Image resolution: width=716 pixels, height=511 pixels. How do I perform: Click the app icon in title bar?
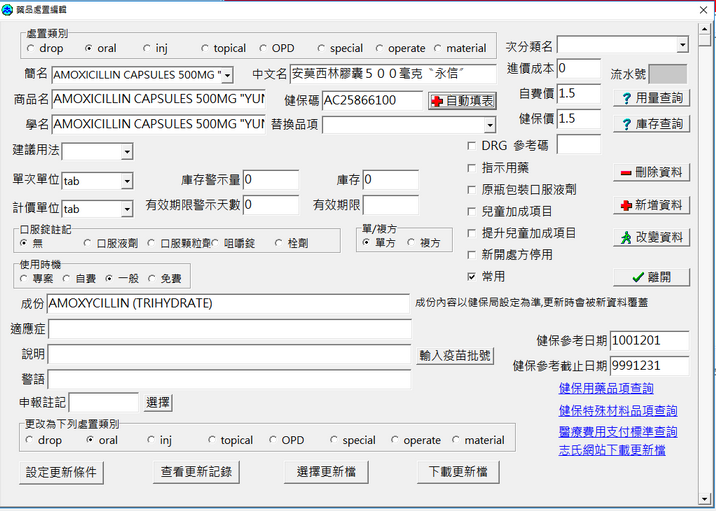coord(7,10)
